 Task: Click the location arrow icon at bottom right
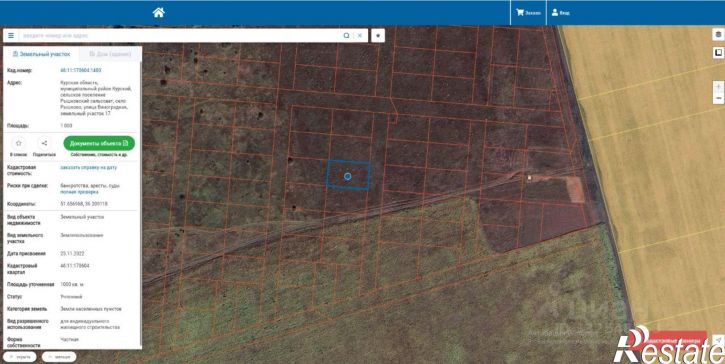point(718,340)
